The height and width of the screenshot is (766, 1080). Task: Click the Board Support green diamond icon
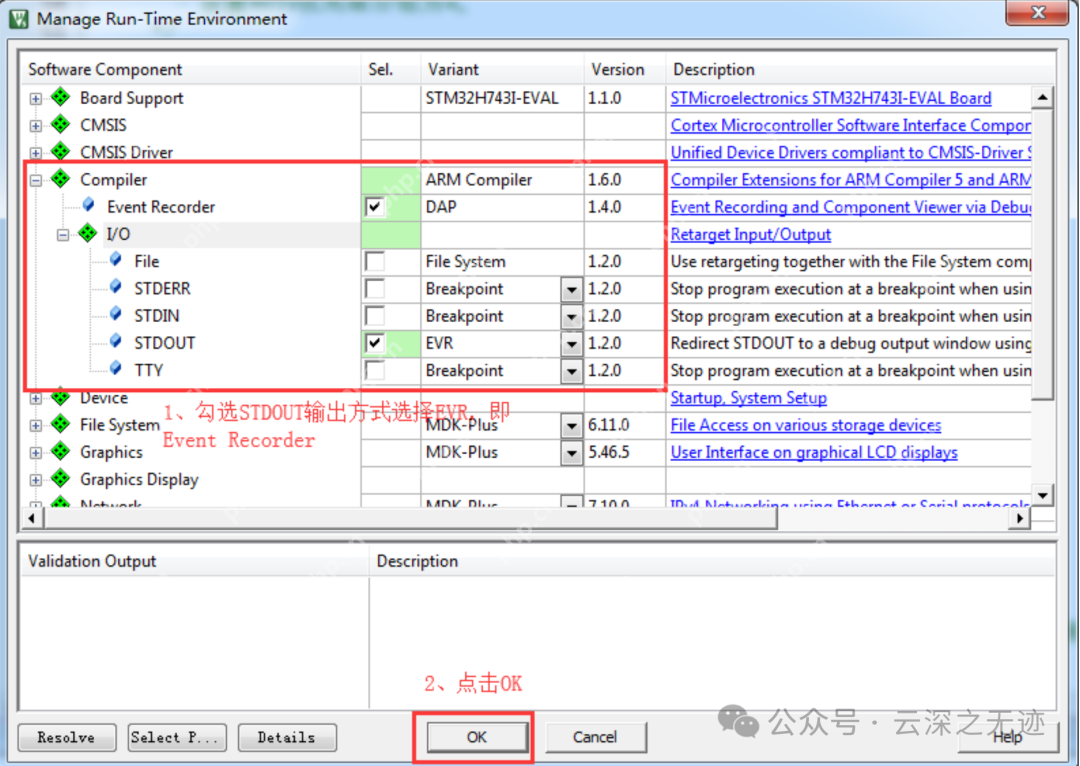coord(61,98)
